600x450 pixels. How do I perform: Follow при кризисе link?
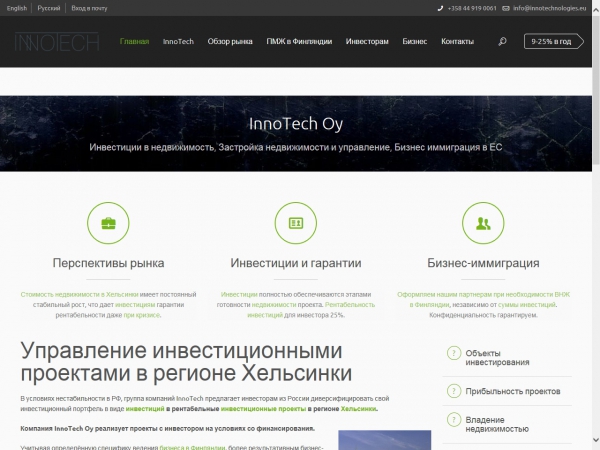tap(142, 315)
